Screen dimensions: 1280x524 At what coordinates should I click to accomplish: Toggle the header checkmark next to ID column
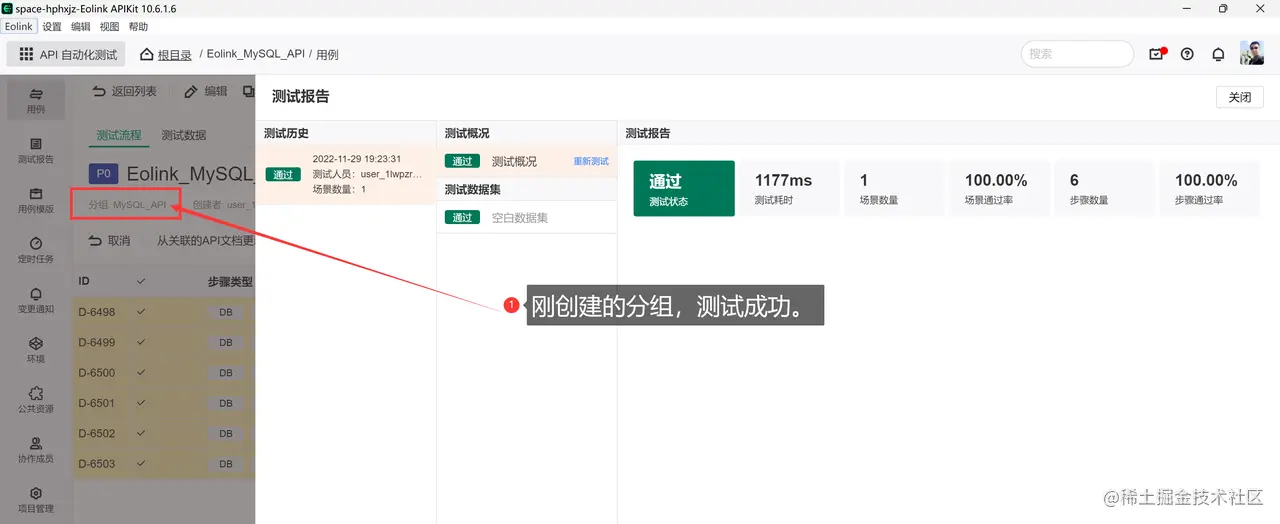coord(141,281)
